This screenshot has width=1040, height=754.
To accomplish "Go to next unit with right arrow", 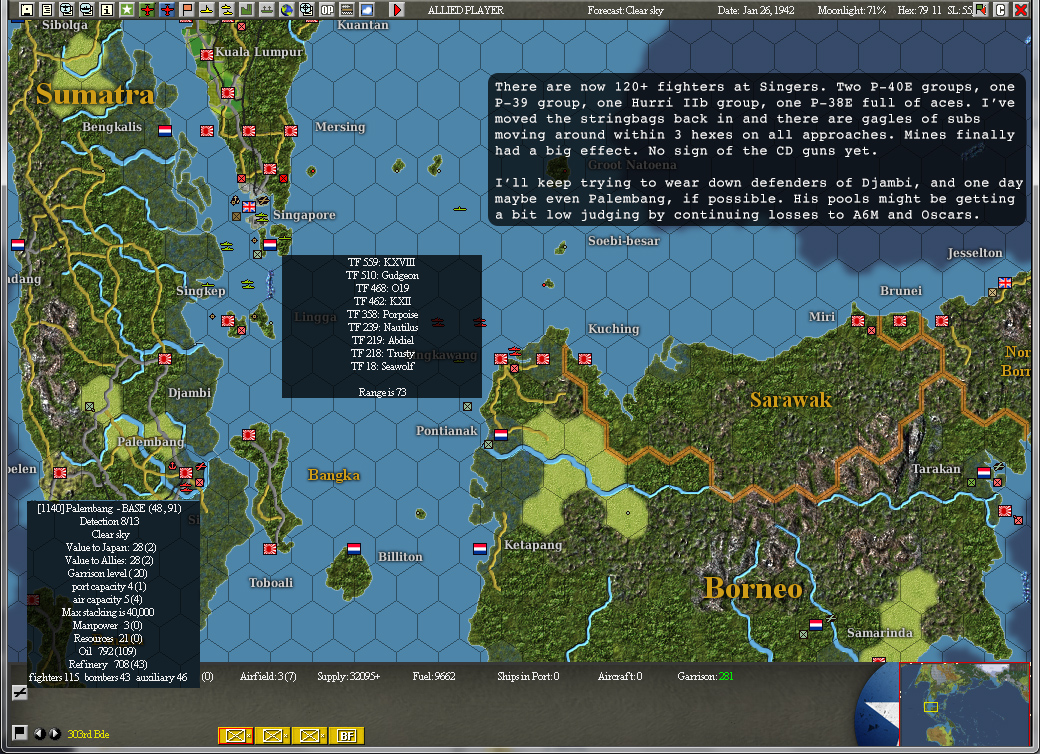I will click(54, 733).
